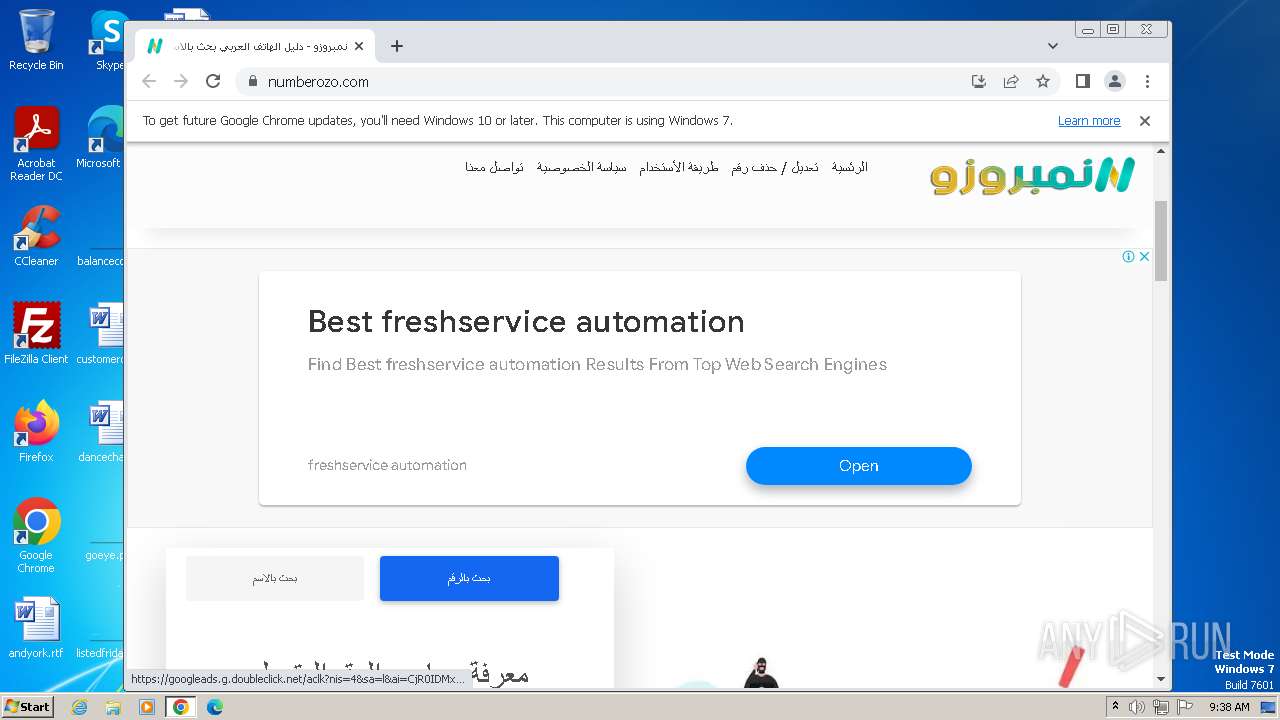Open the AdChoices info icon on the ad
This screenshot has width=1280, height=720.
(x=1128, y=257)
